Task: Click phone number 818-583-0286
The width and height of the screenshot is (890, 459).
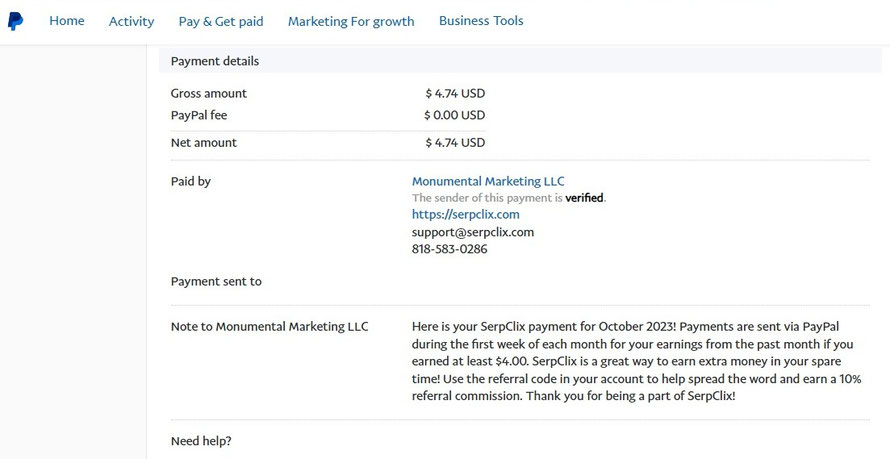Action: (x=449, y=249)
